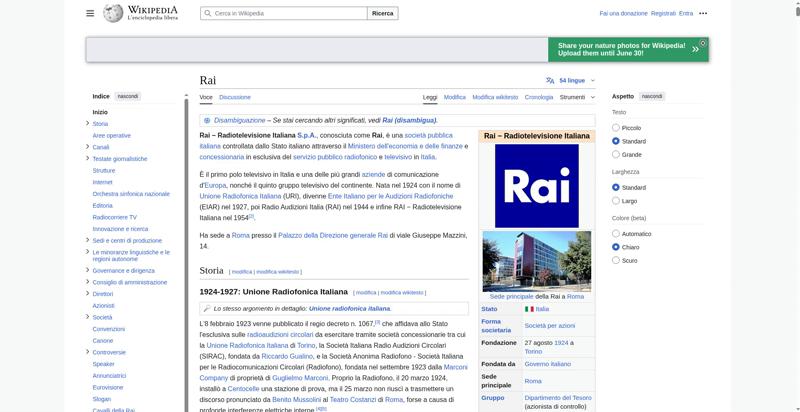The width and height of the screenshot is (800, 412).
Task: Click Benito Mussolini link
Action: (x=296, y=399)
